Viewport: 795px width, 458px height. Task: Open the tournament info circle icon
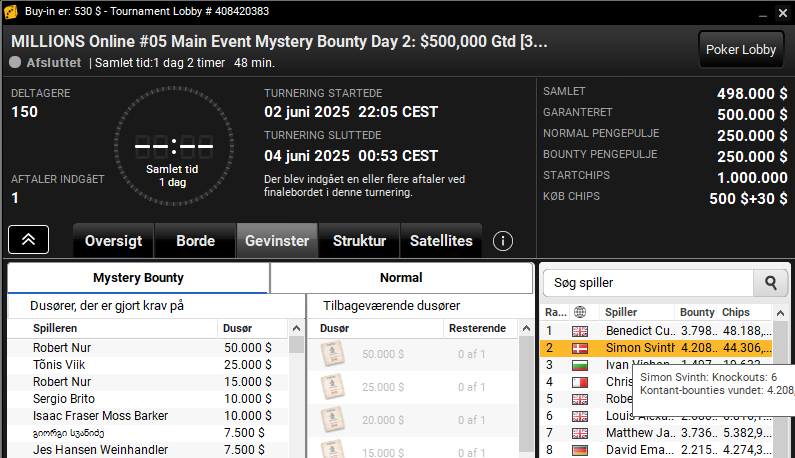click(x=503, y=241)
